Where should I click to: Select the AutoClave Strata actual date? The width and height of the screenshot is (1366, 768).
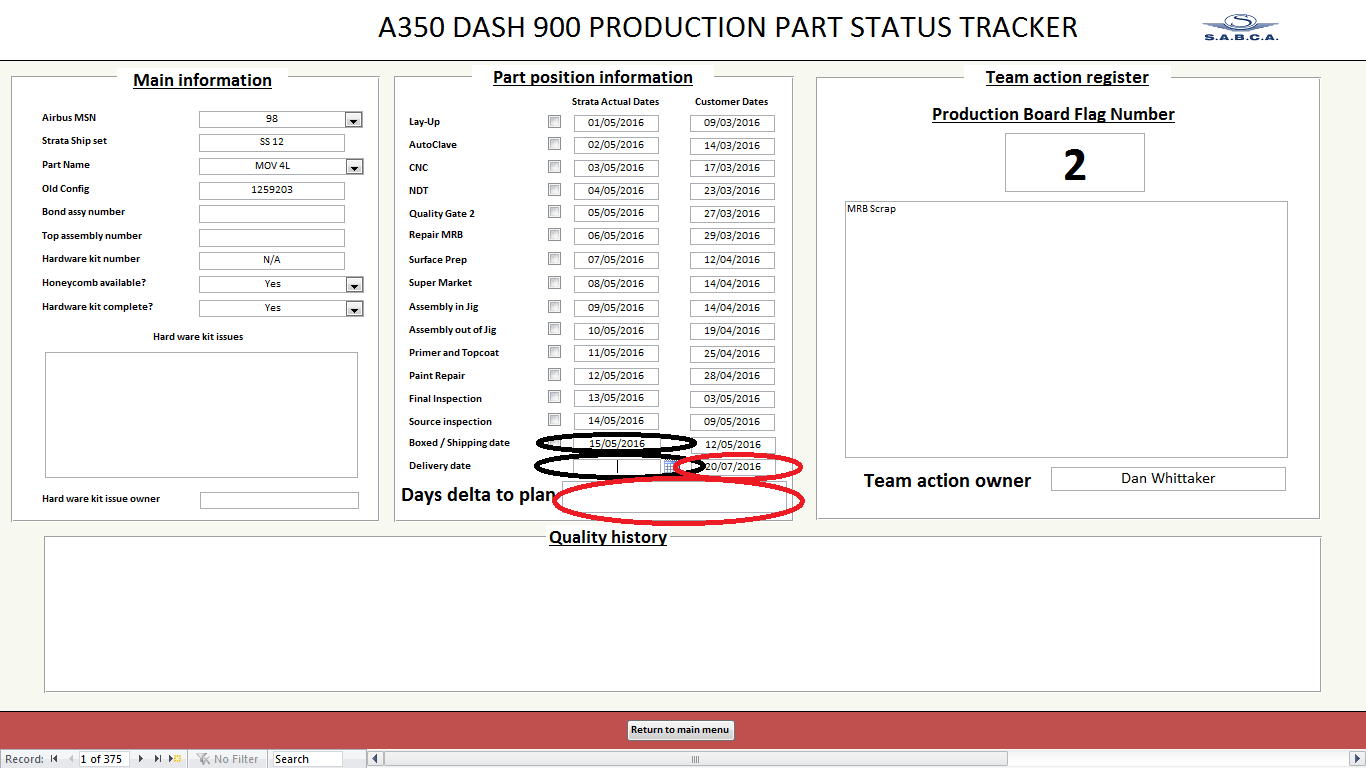616,145
